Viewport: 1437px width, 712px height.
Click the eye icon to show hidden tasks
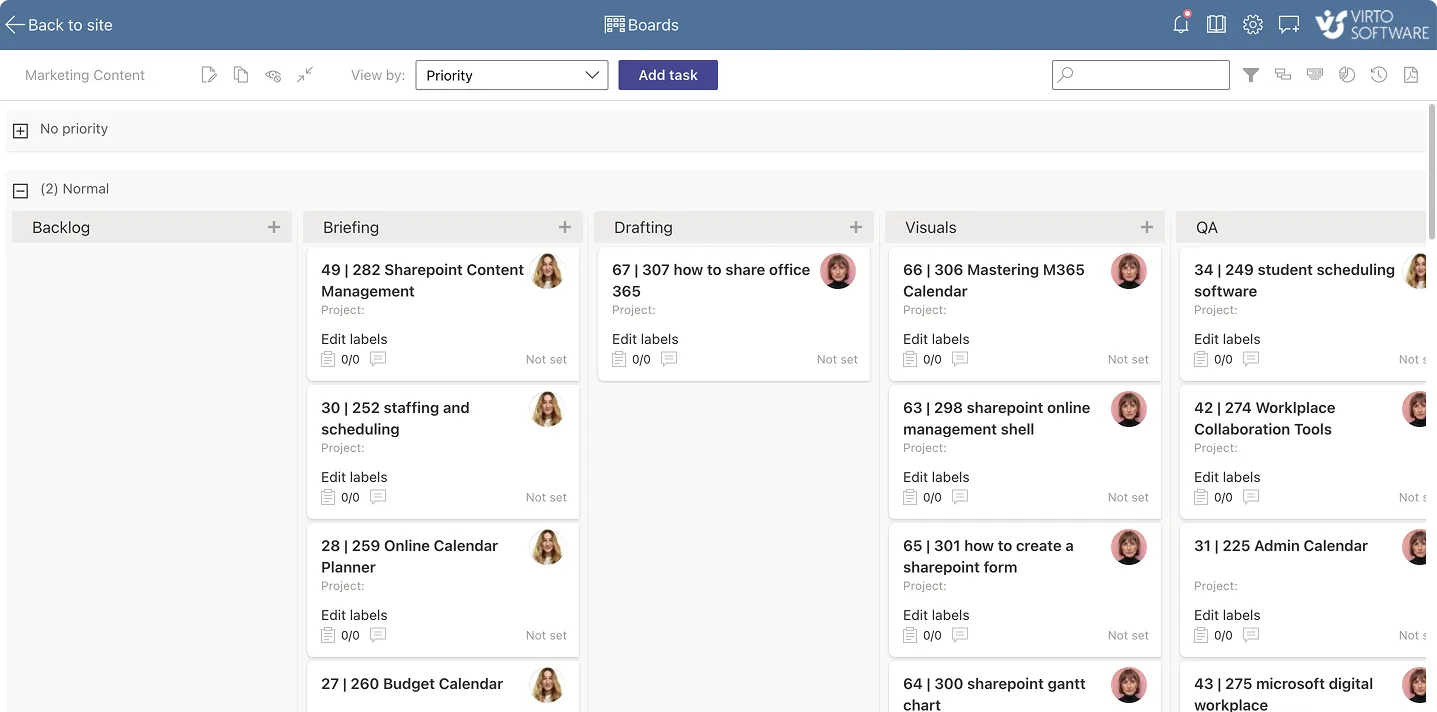273,74
